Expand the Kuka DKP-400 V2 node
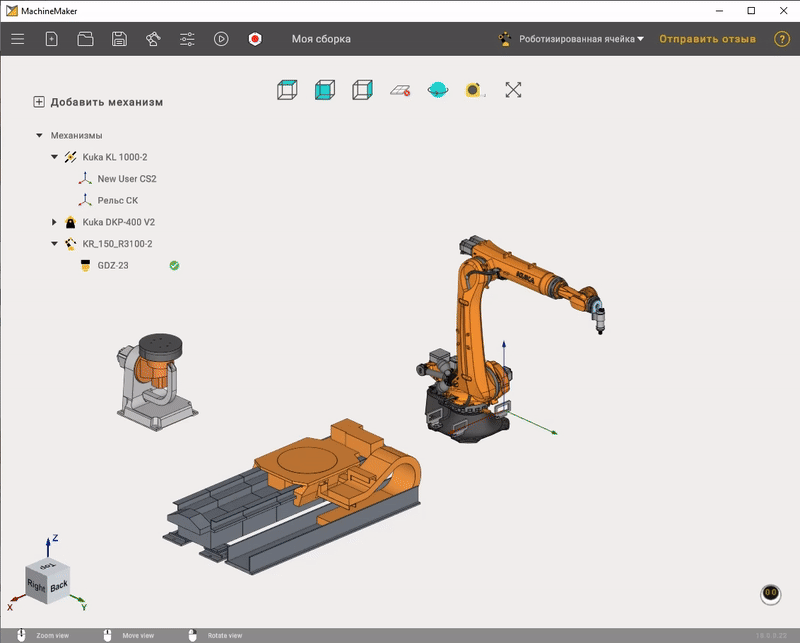 point(54,222)
